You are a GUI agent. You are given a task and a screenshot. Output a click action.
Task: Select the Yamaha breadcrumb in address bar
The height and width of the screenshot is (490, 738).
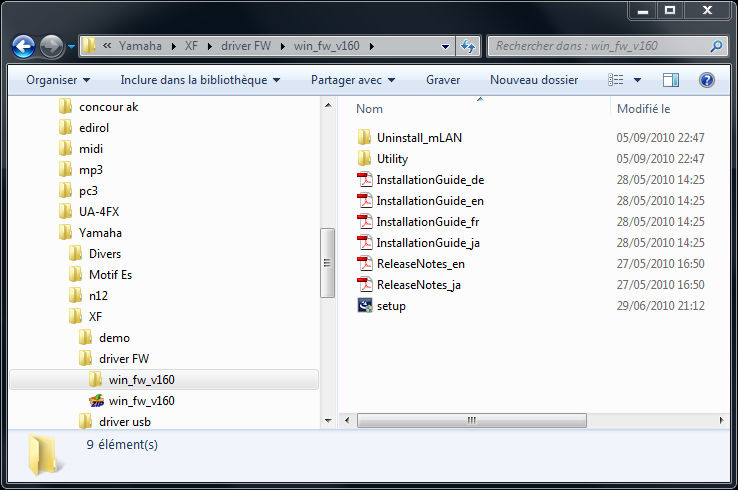pos(140,46)
